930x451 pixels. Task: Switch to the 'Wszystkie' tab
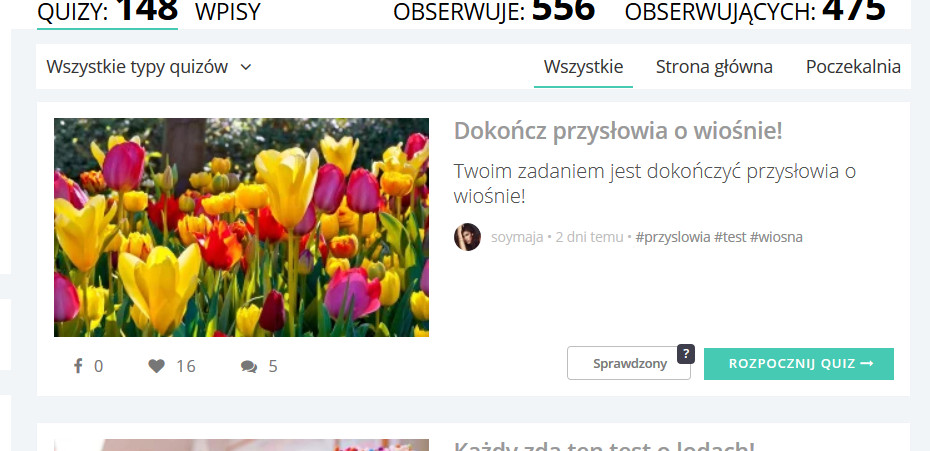coord(583,67)
